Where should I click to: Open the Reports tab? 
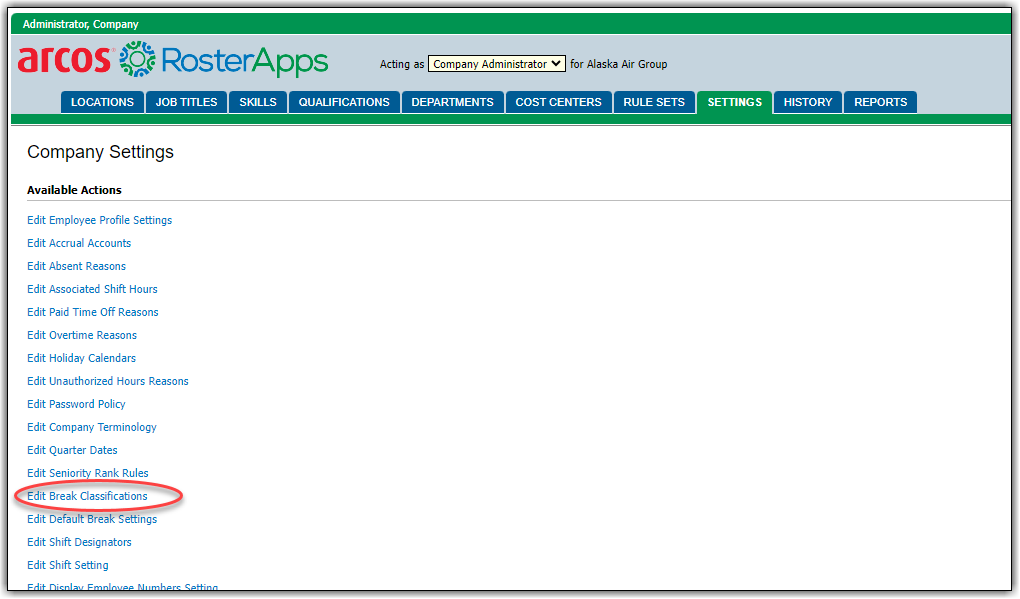pyautogui.click(x=880, y=102)
